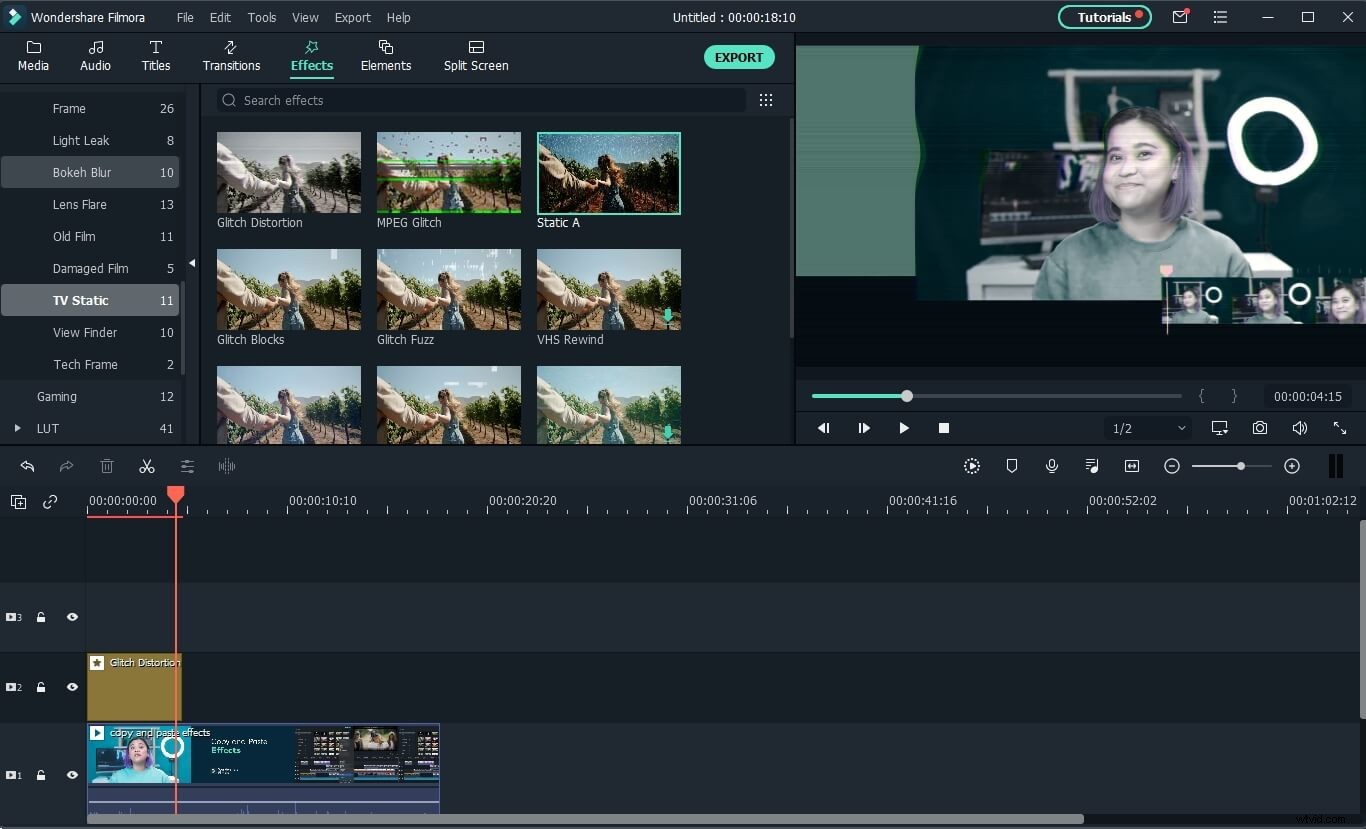Select the Split (scissors) tool

coord(147,466)
